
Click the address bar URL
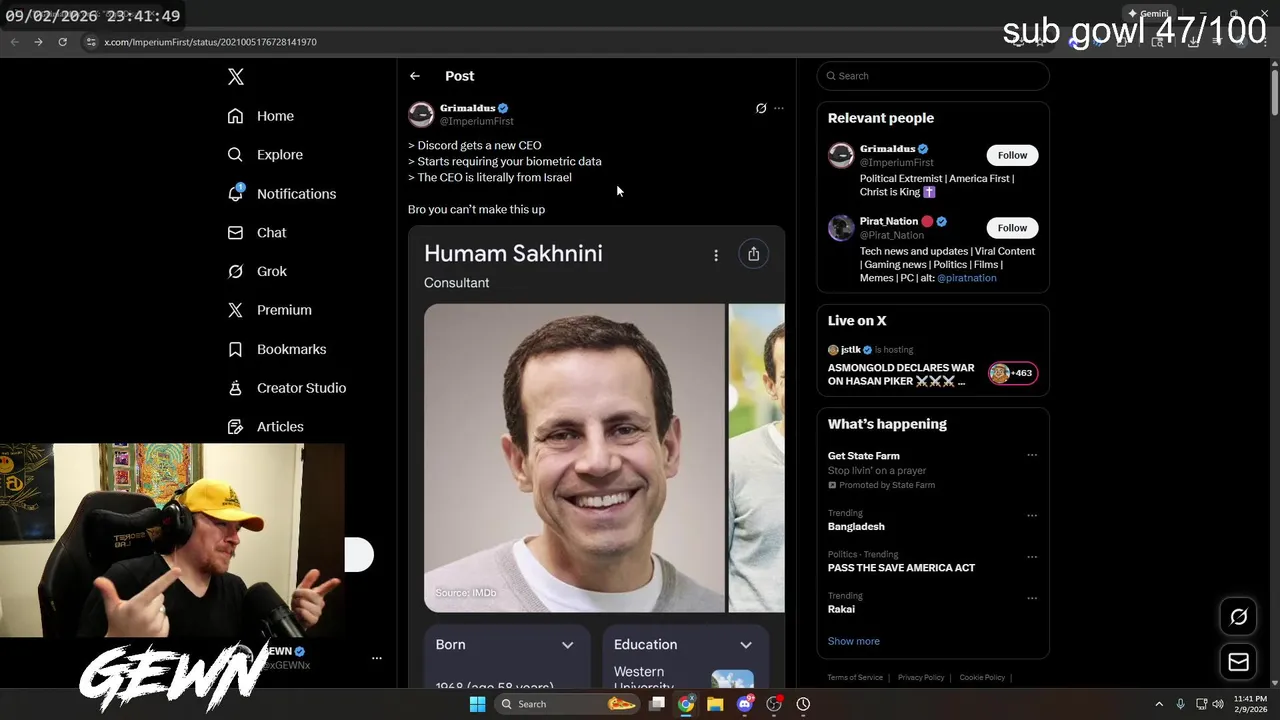pos(210,42)
